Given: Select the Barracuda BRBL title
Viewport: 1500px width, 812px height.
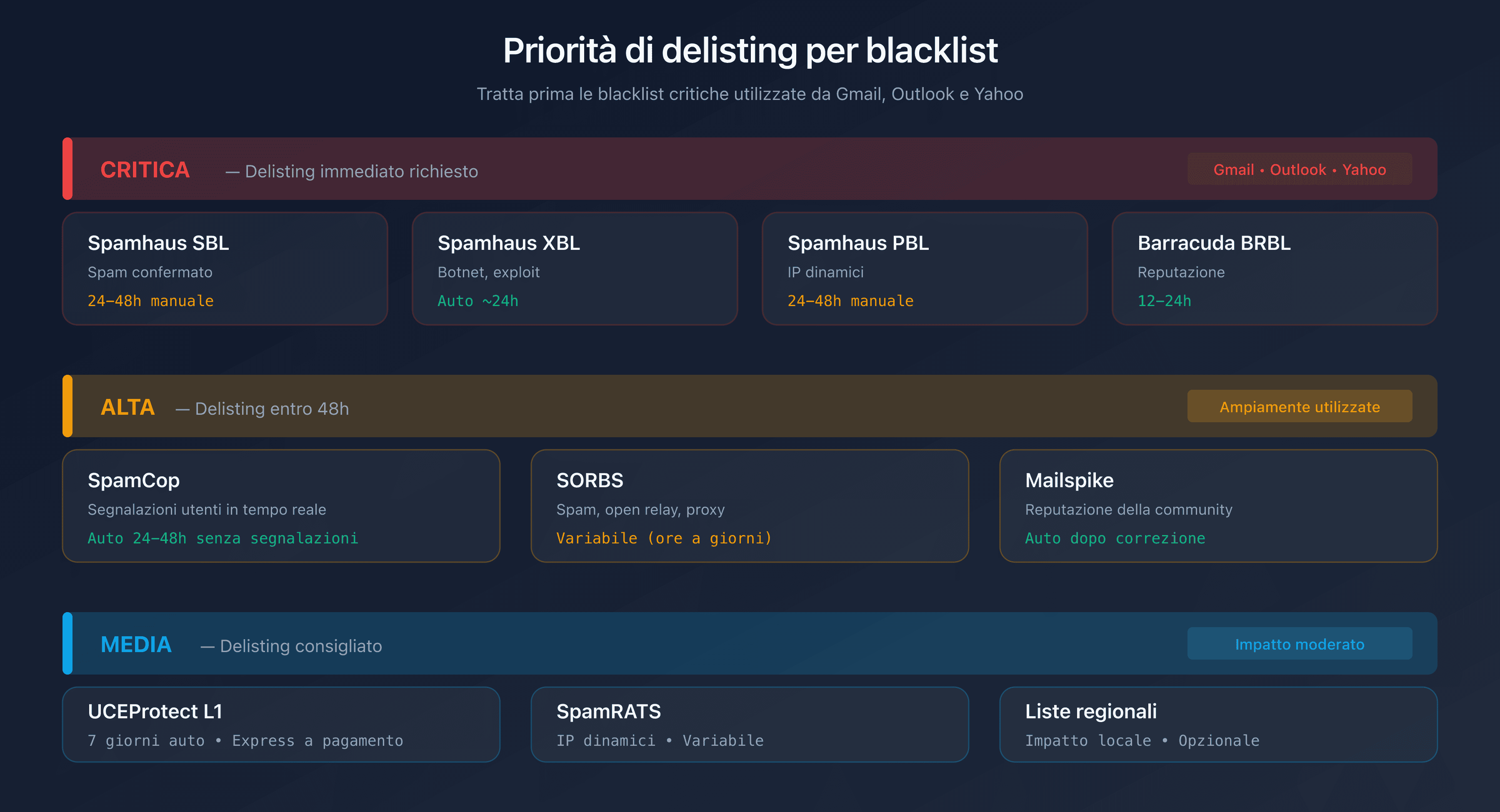Looking at the screenshot, I should point(1214,243).
